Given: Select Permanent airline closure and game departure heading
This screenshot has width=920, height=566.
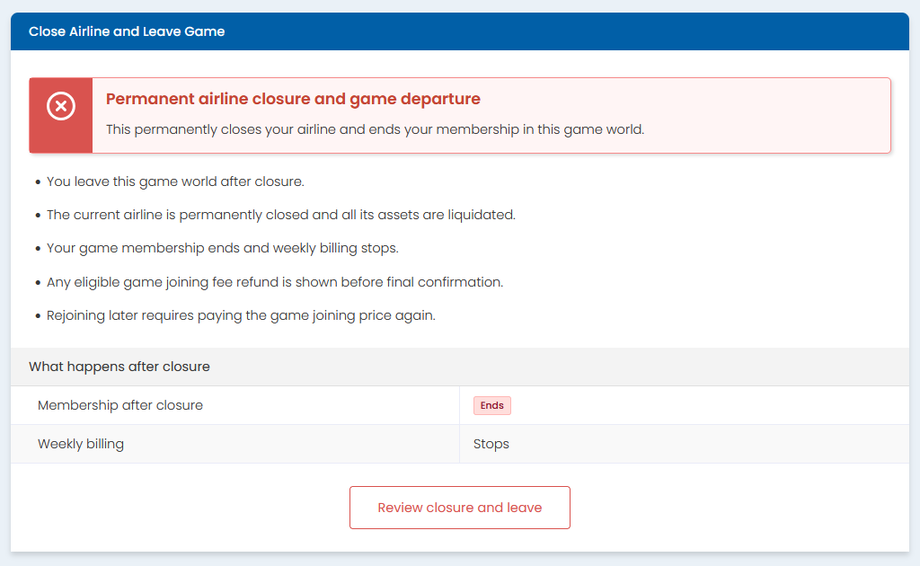Looking at the screenshot, I should [x=293, y=99].
